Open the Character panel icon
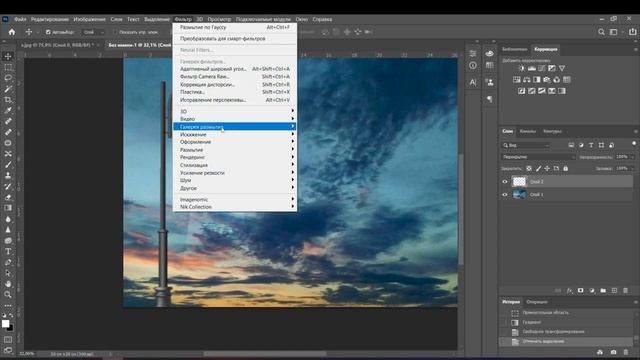The width and height of the screenshot is (640, 360). (x=473, y=82)
